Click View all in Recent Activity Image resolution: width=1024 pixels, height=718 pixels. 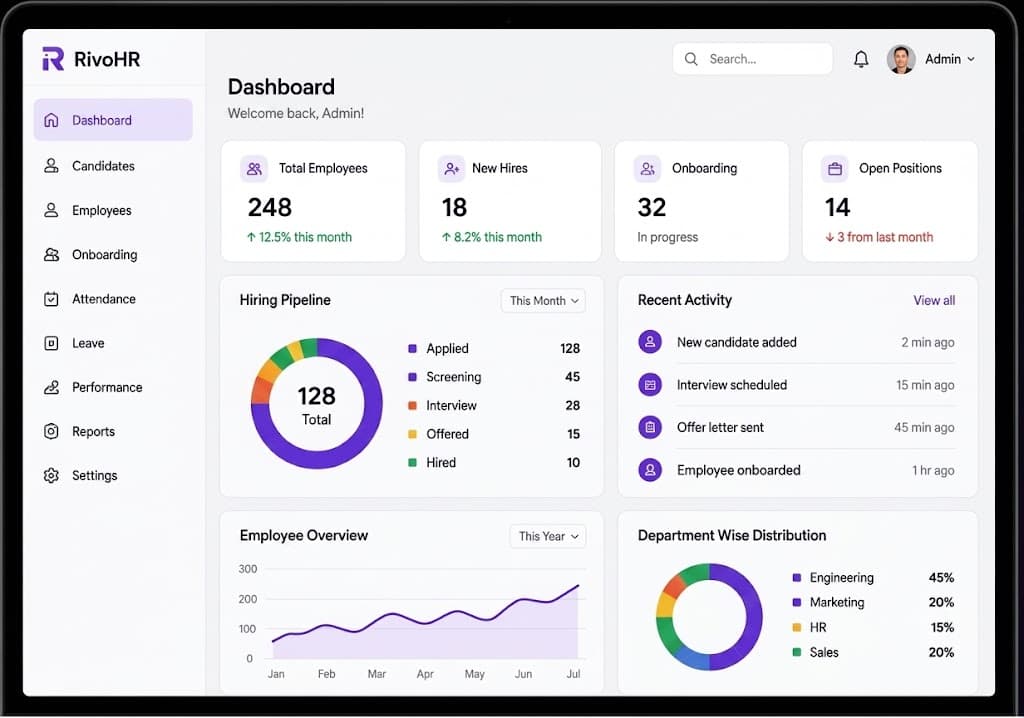(x=934, y=301)
